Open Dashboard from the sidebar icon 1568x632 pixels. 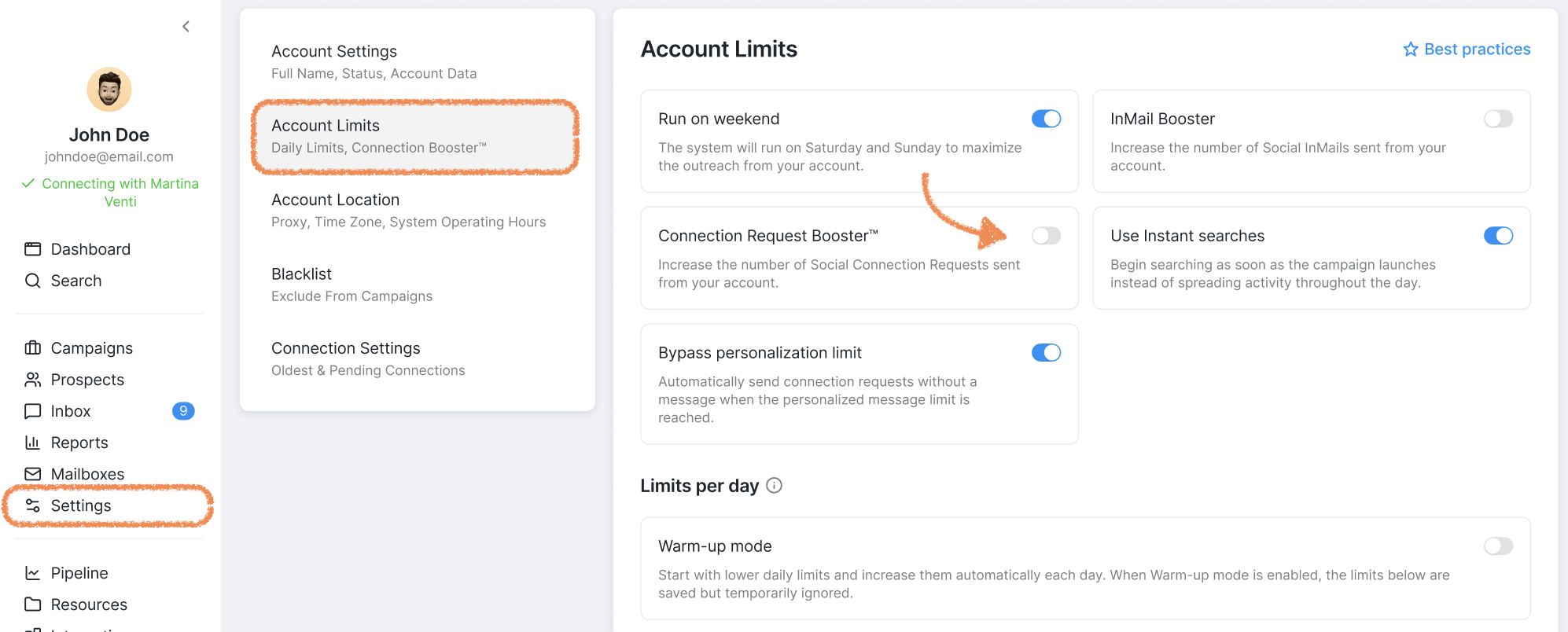pyautogui.click(x=32, y=249)
